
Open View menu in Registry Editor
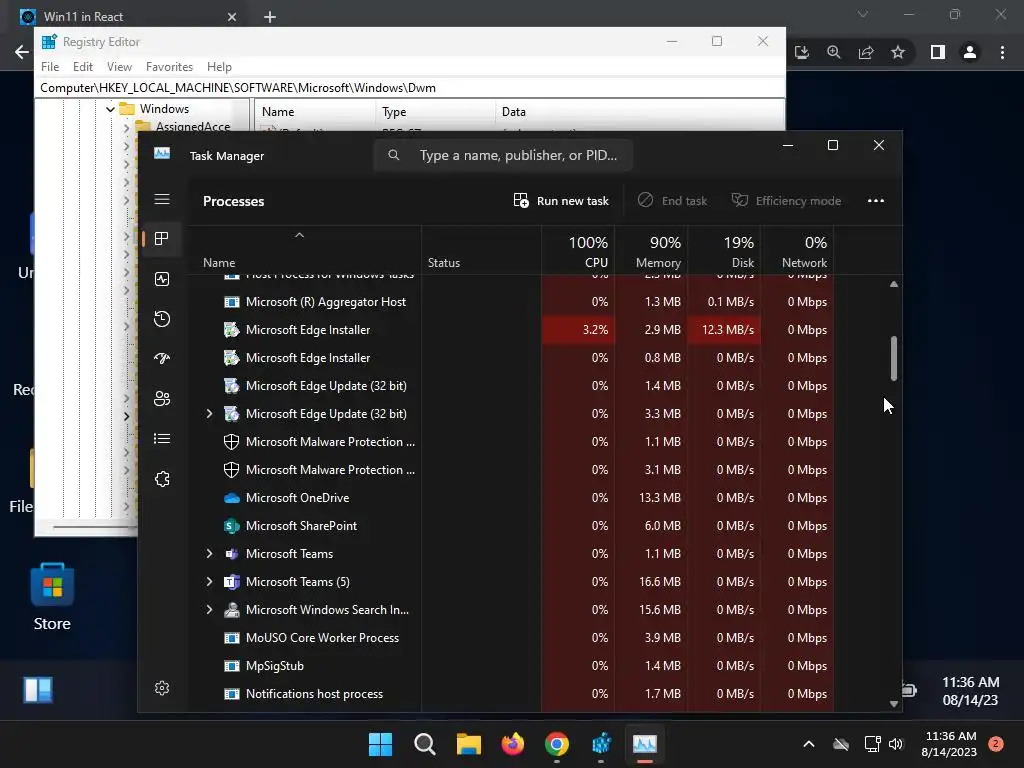tap(120, 67)
